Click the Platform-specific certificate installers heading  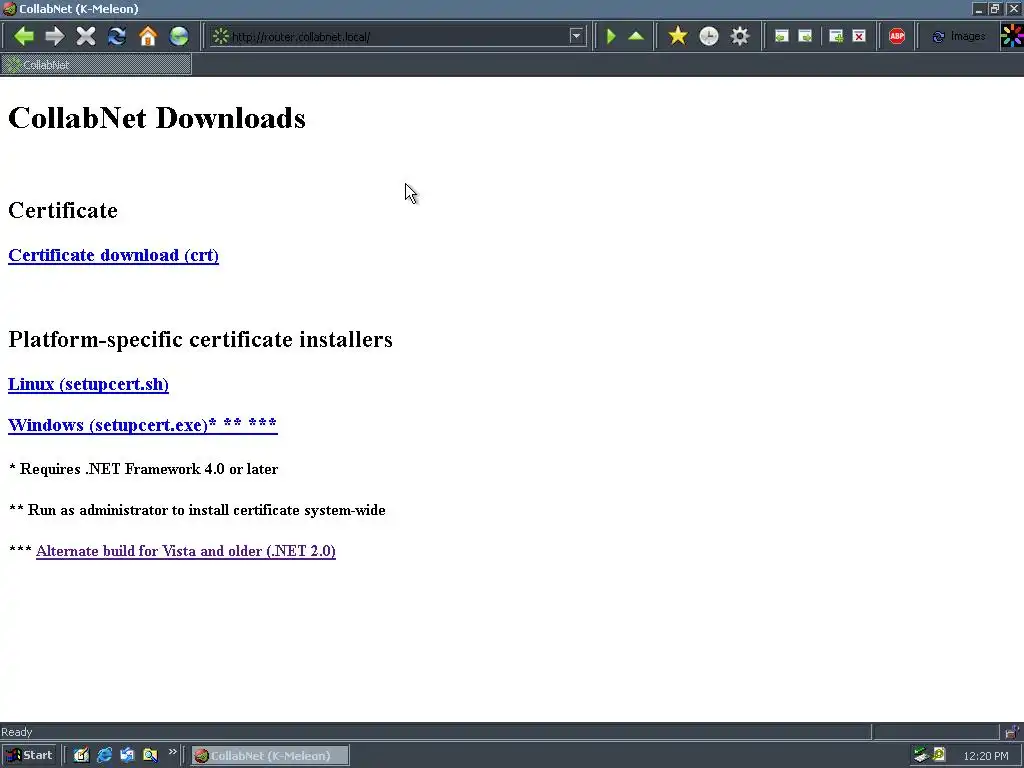click(200, 340)
